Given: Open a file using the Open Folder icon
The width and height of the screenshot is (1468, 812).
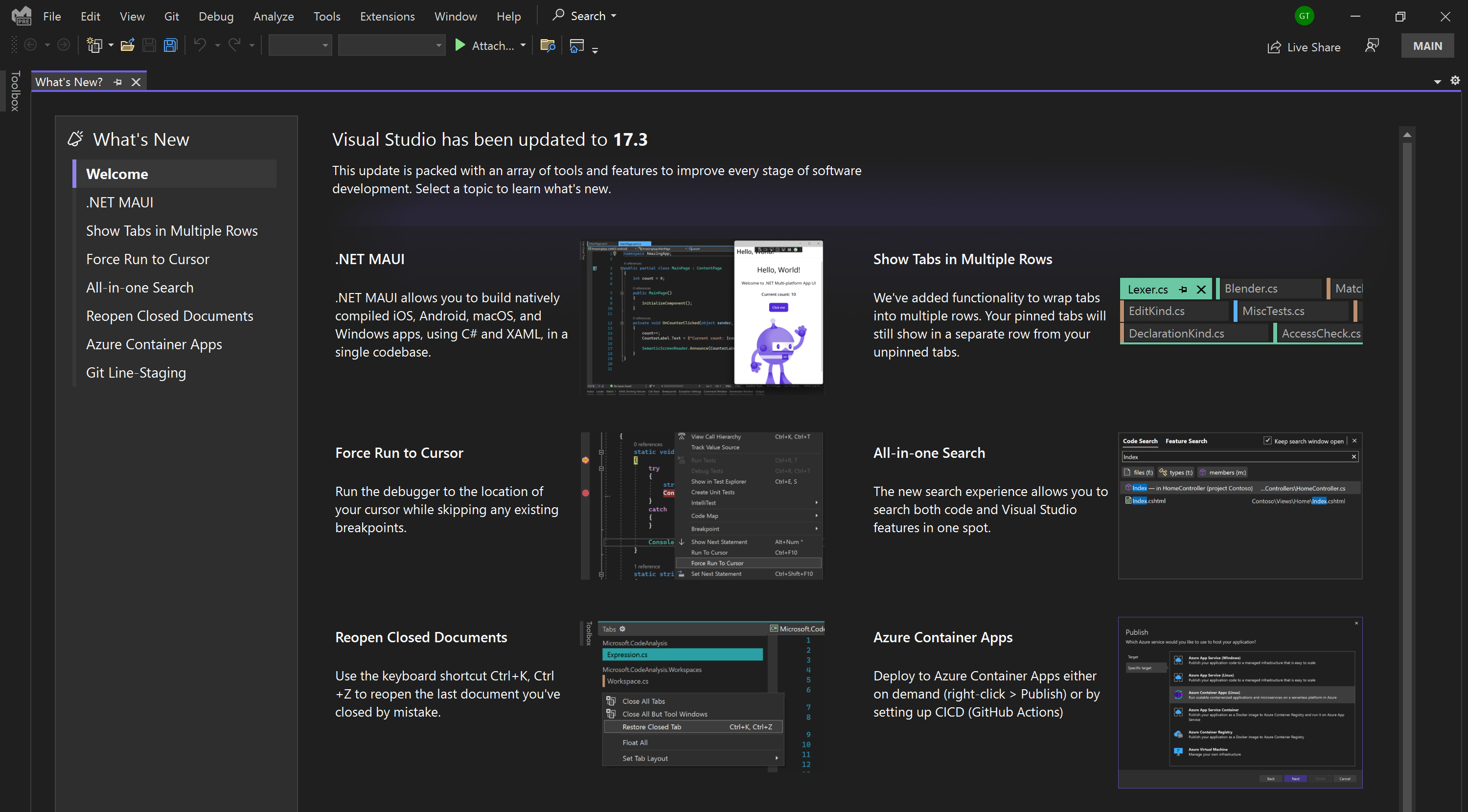Looking at the screenshot, I should (x=127, y=45).
